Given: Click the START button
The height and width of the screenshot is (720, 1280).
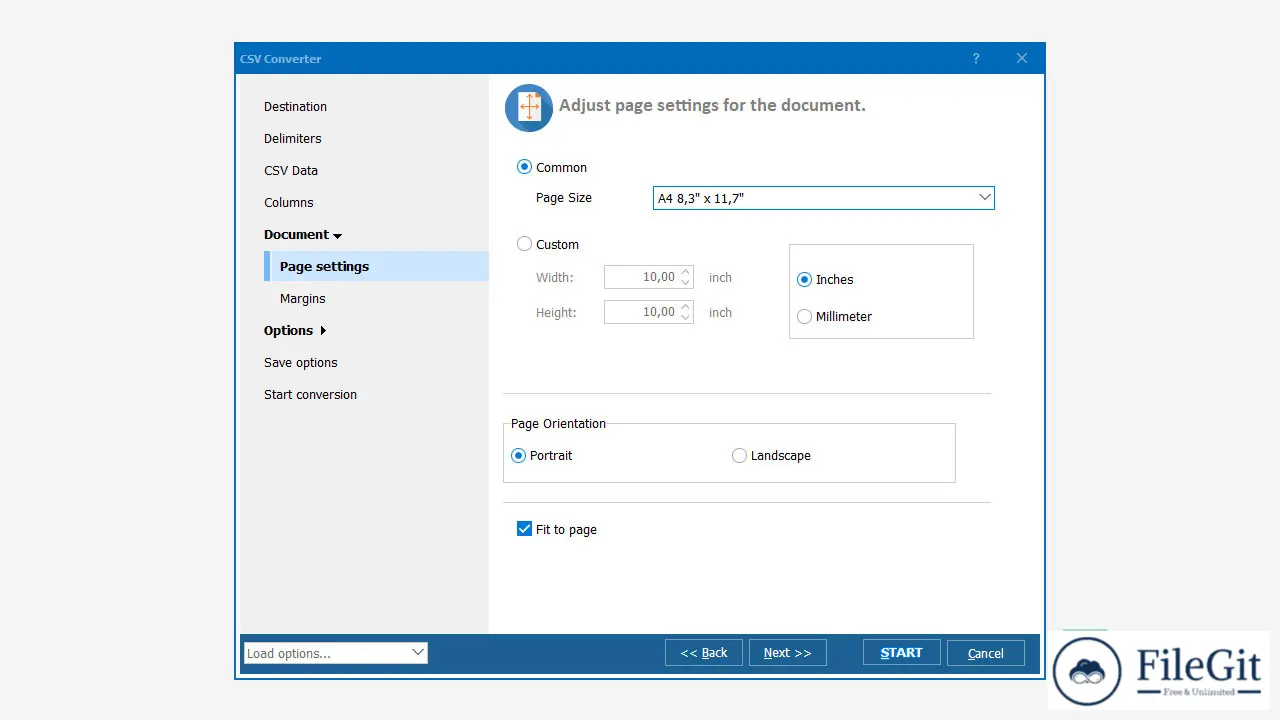Looking at the screenshot, I should (901, 653).
